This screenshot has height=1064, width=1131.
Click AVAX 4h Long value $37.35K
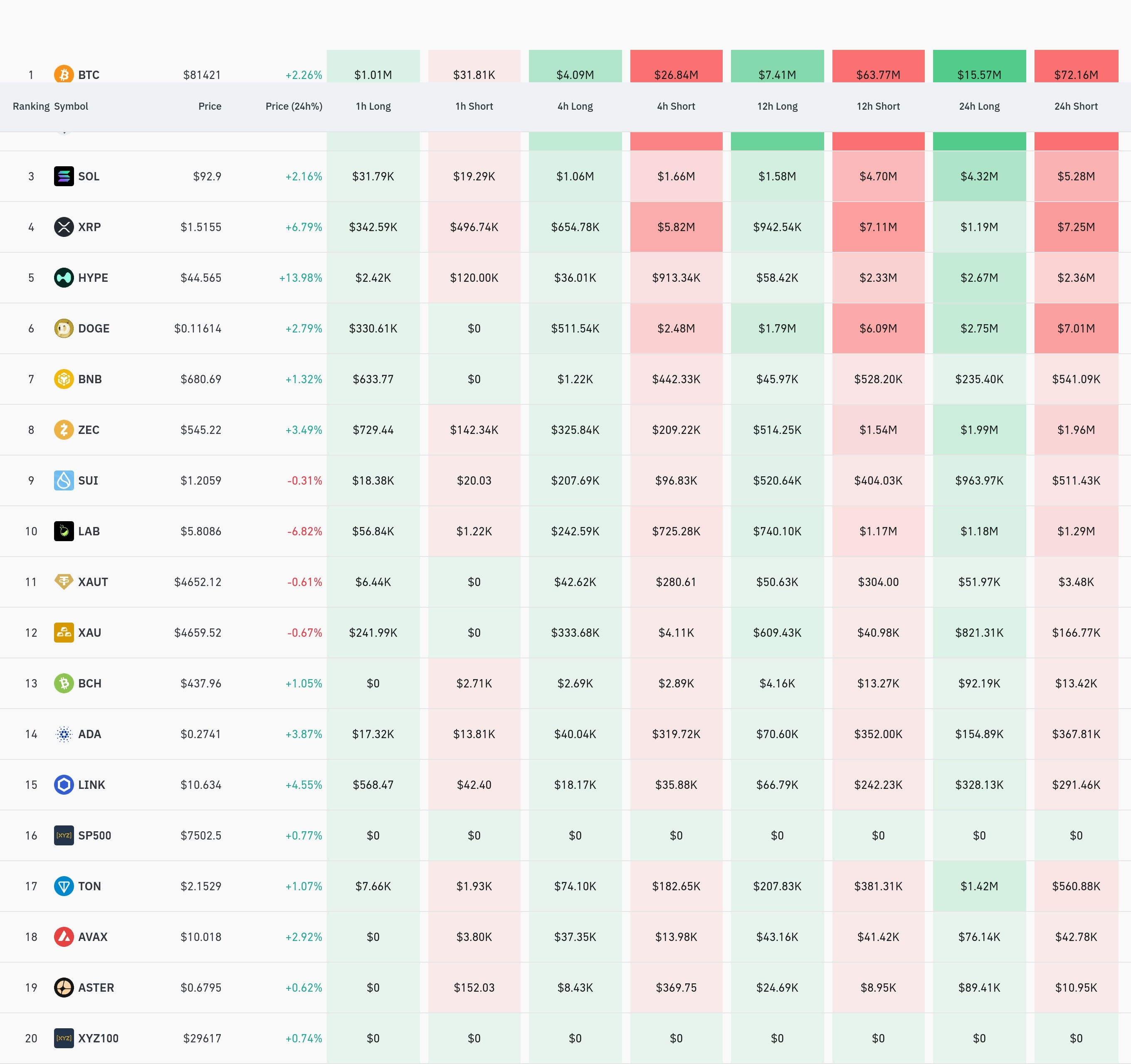coord(575,937)
